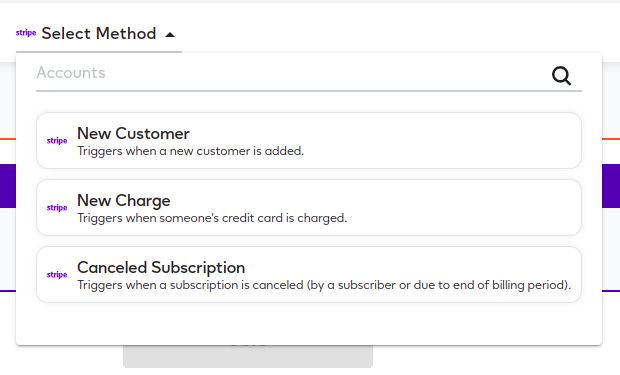Select the New Customer trigger

coord(309,140)
